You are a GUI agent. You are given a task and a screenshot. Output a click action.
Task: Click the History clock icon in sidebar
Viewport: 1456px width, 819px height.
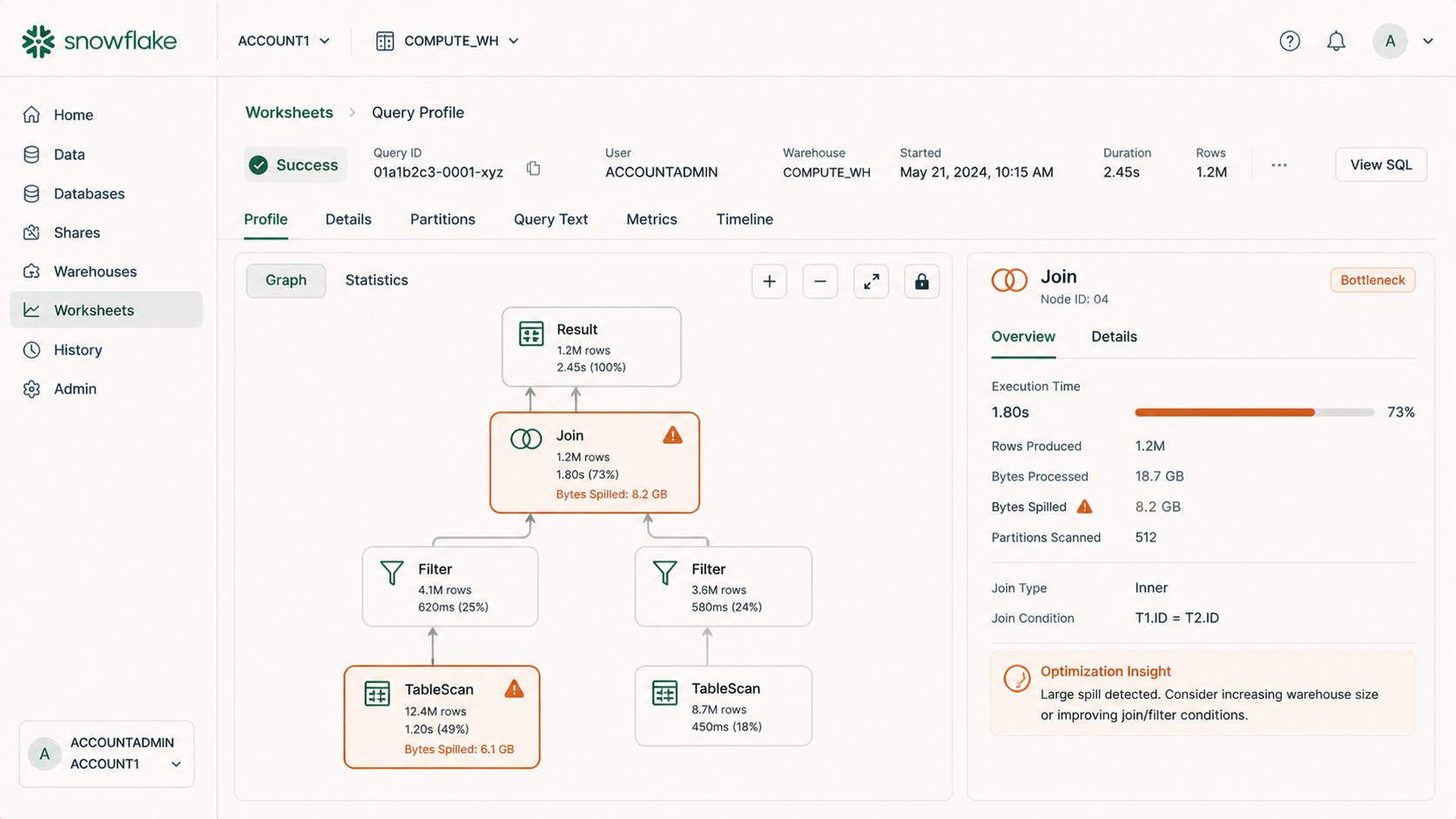(32, 350)
